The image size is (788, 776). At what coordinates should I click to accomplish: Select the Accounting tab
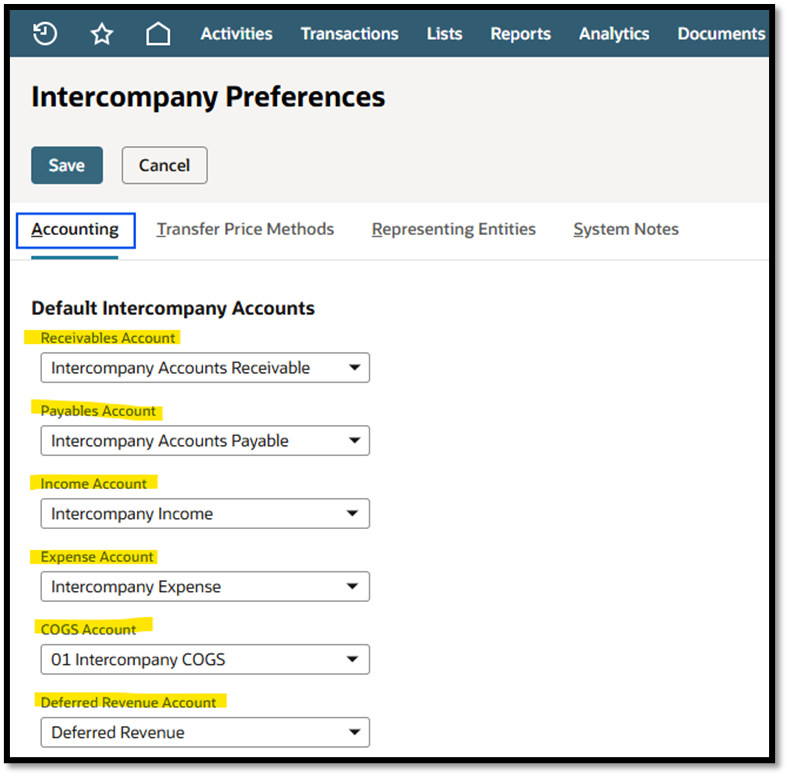(75, 229)
